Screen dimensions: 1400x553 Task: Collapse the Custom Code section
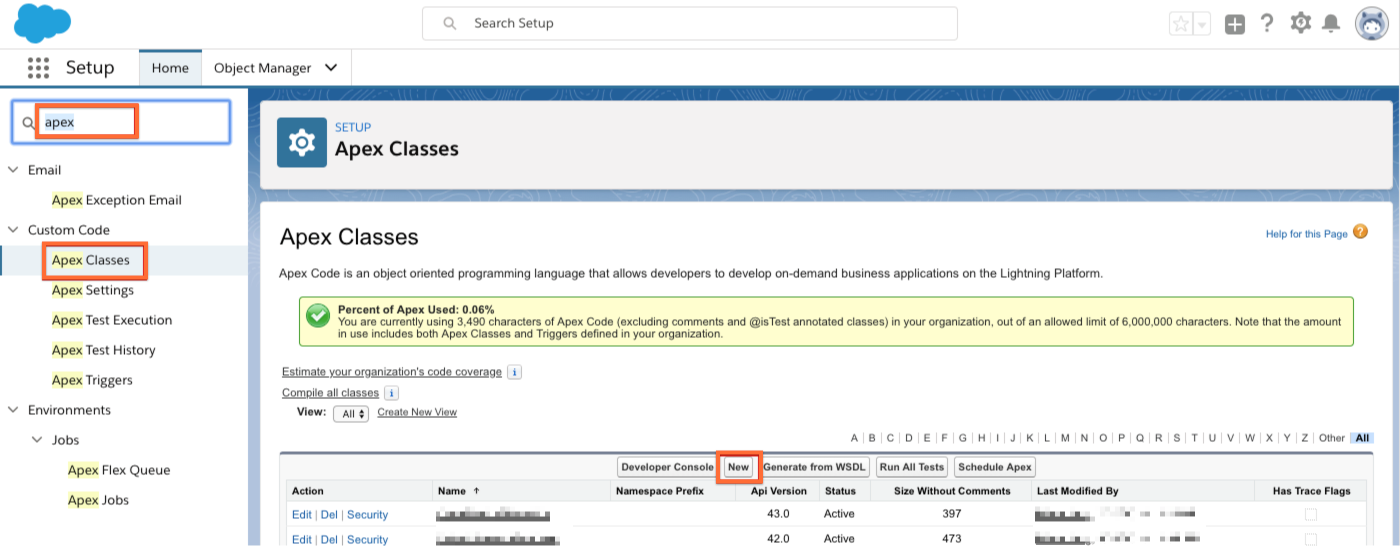pos(13,230)
